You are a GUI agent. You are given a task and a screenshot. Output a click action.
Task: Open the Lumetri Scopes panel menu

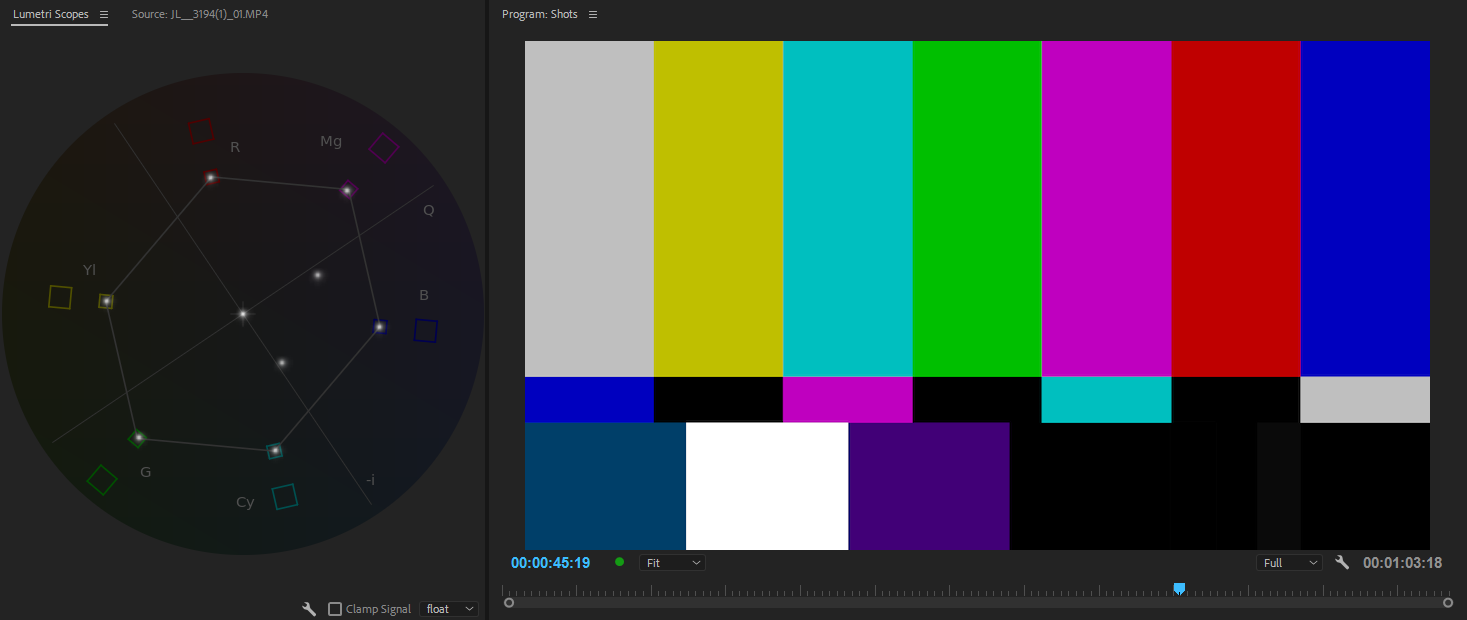point(104,14)
